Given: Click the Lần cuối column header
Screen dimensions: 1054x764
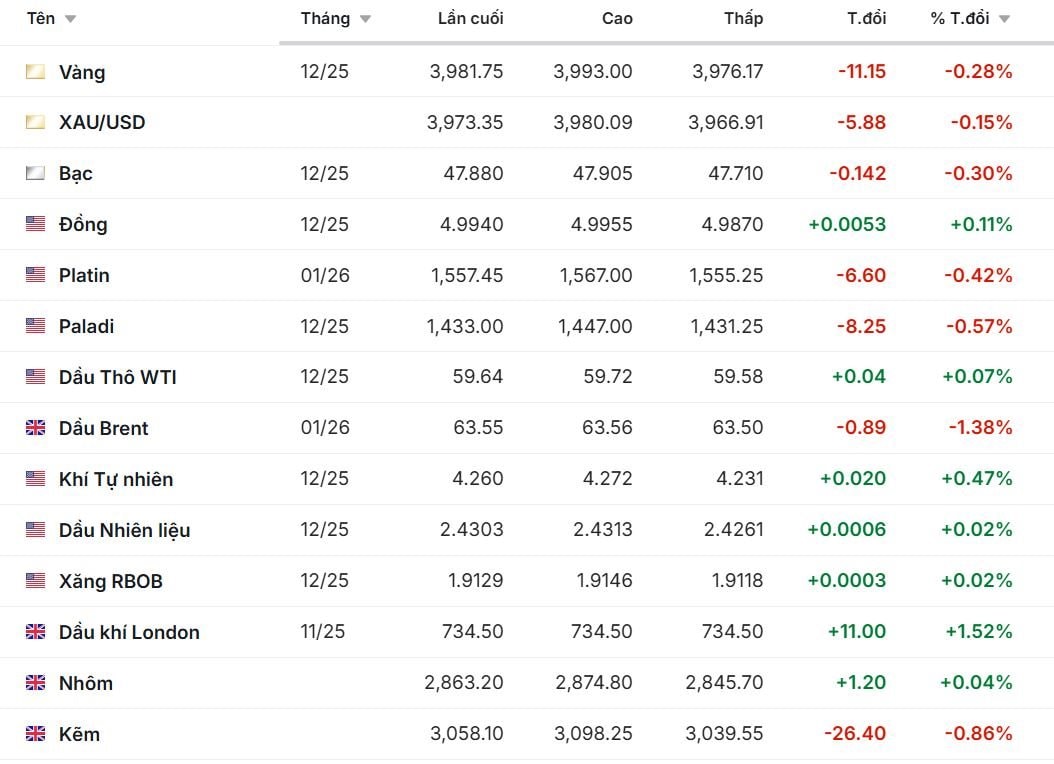Looking at the screenshot, I should coord(470,19).
